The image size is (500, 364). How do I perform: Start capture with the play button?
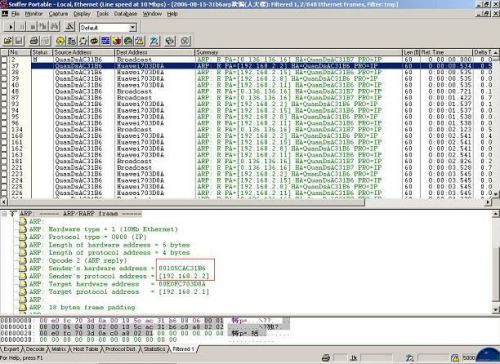(10, 27)
